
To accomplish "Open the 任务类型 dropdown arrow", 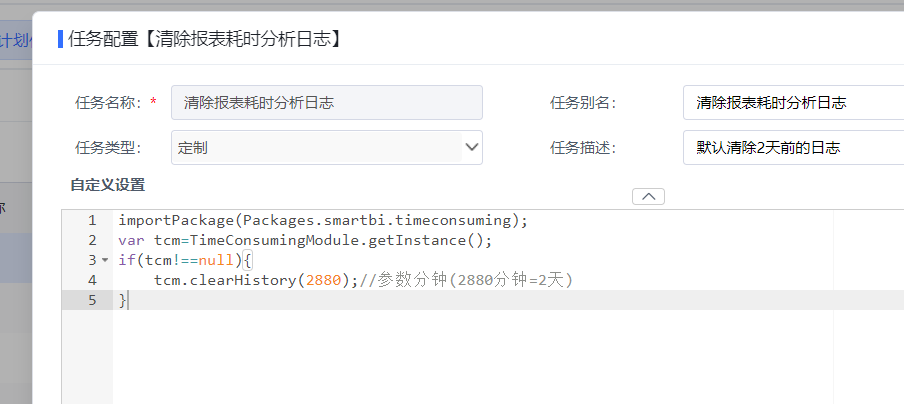I will pyautogui.click(x=472, y=148).
